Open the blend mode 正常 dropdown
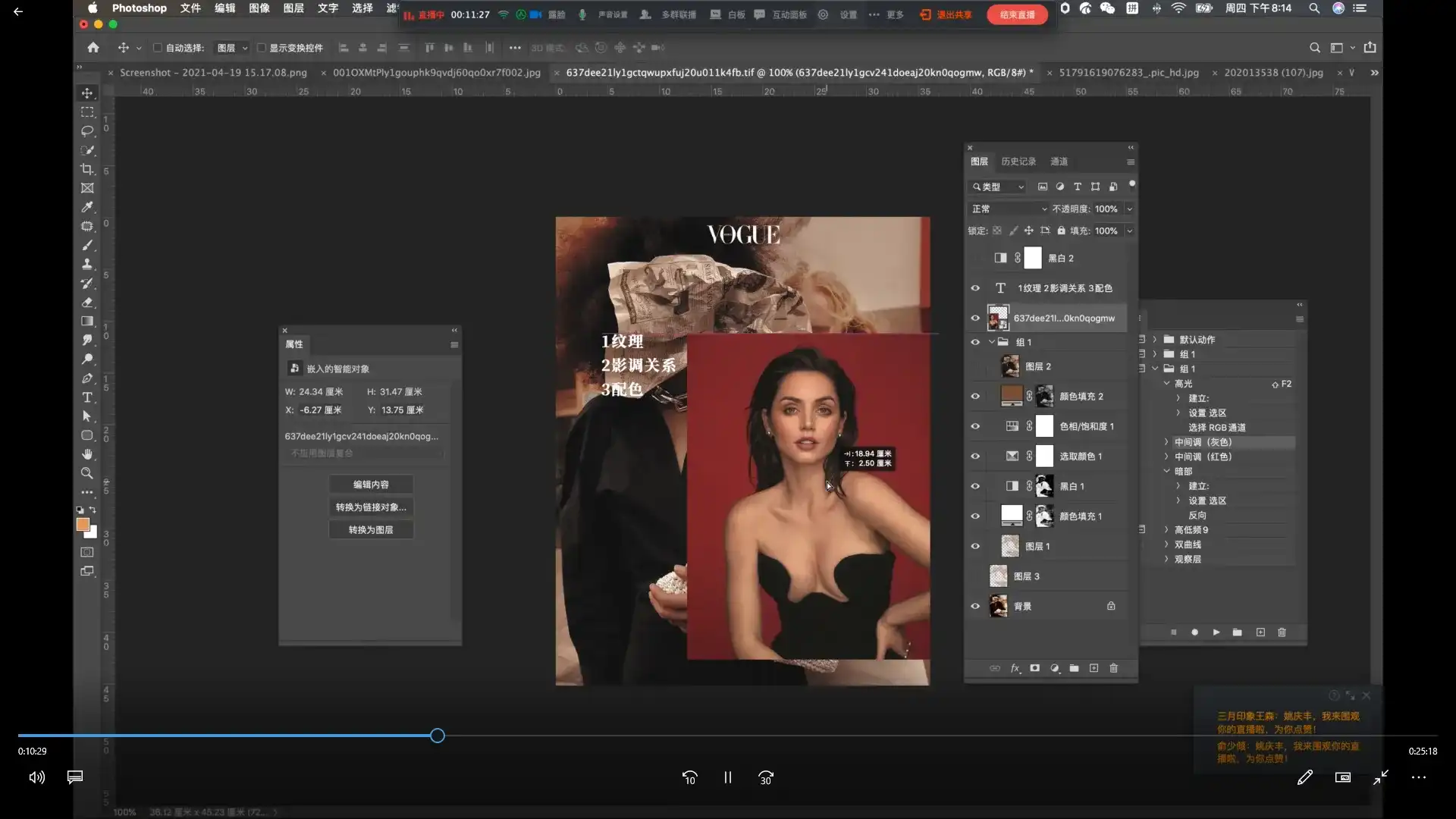The width and height of the screenshot is (1456, 819). point(1009,209)
